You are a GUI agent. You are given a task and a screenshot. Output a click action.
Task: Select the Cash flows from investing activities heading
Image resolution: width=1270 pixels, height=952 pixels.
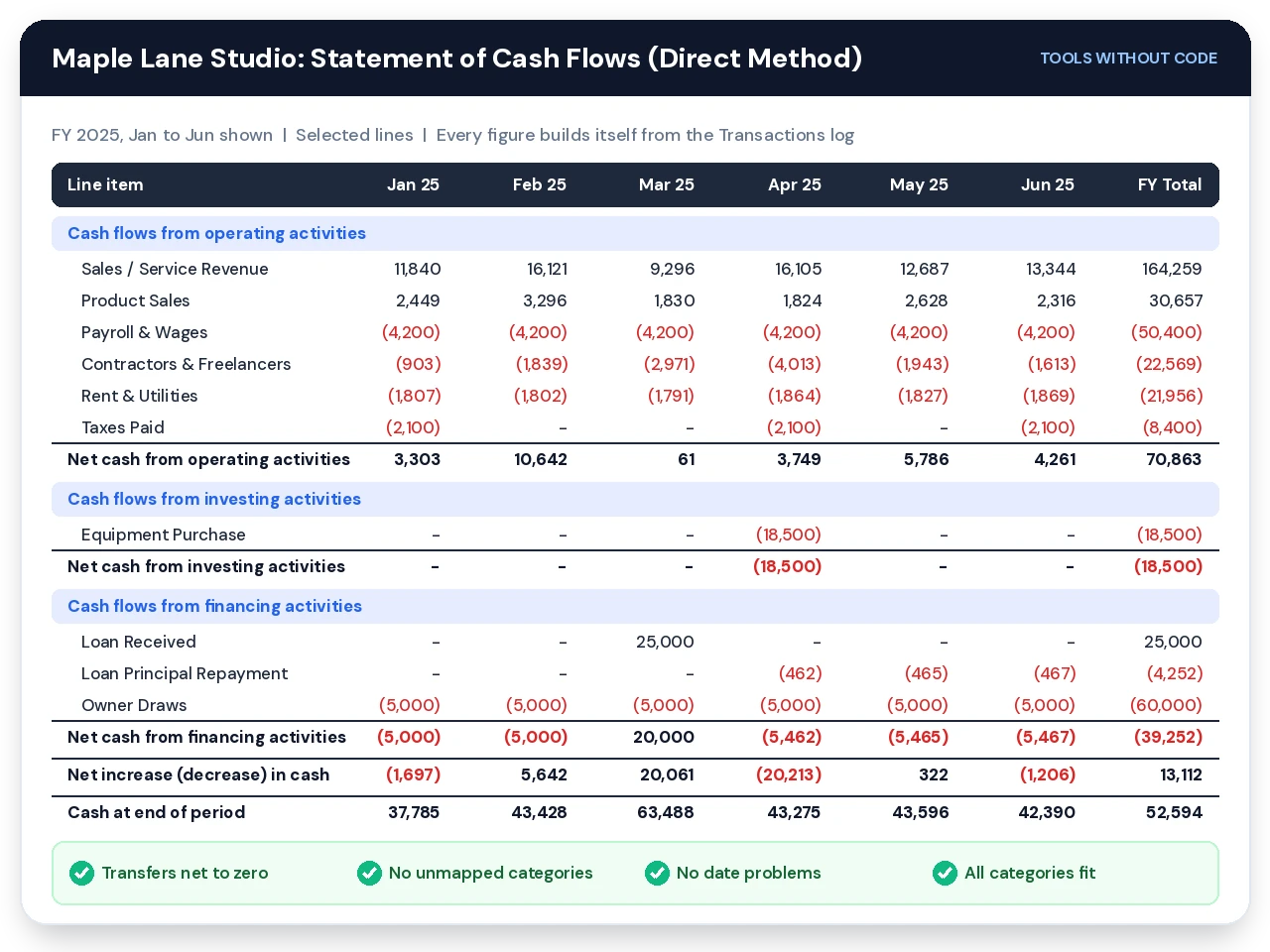click(x=214, y=499)
